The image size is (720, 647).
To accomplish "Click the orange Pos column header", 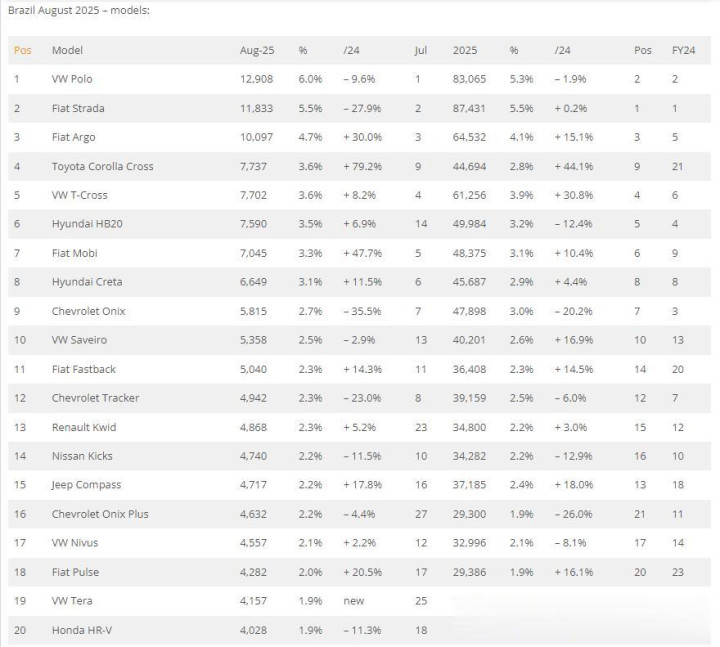I will click(x=22, y=50).
